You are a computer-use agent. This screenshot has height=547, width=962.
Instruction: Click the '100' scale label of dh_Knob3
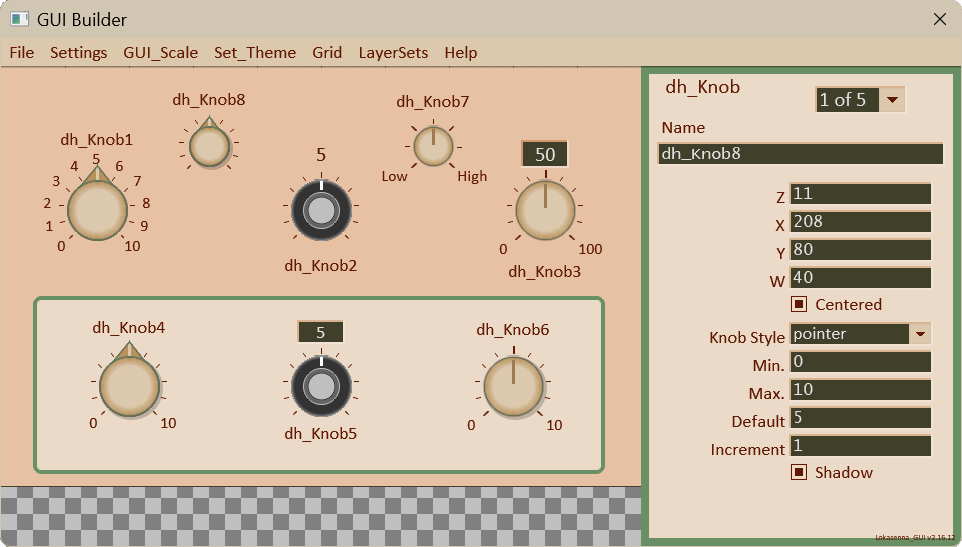590,249
